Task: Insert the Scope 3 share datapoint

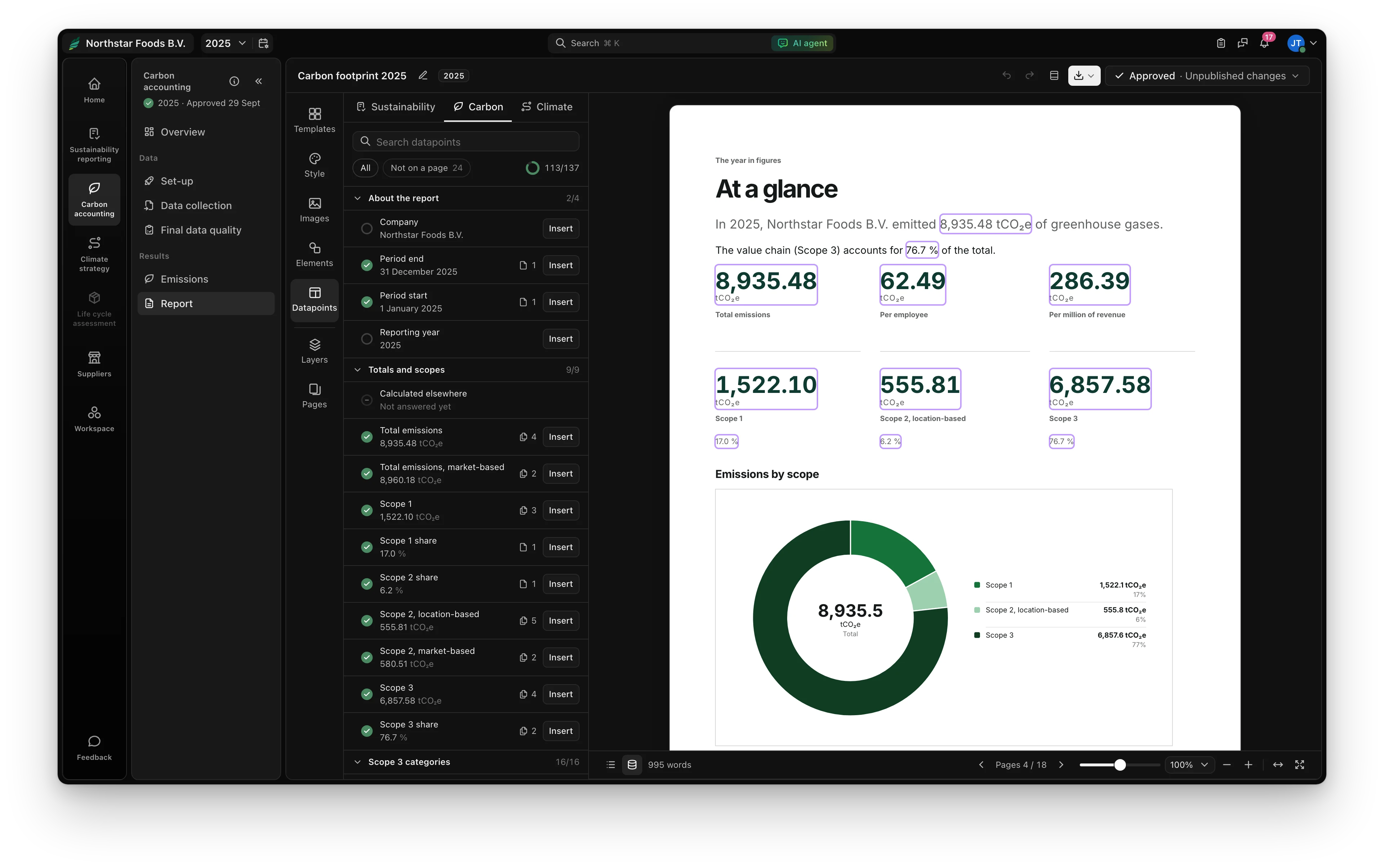Action: [x=560, y=731]
